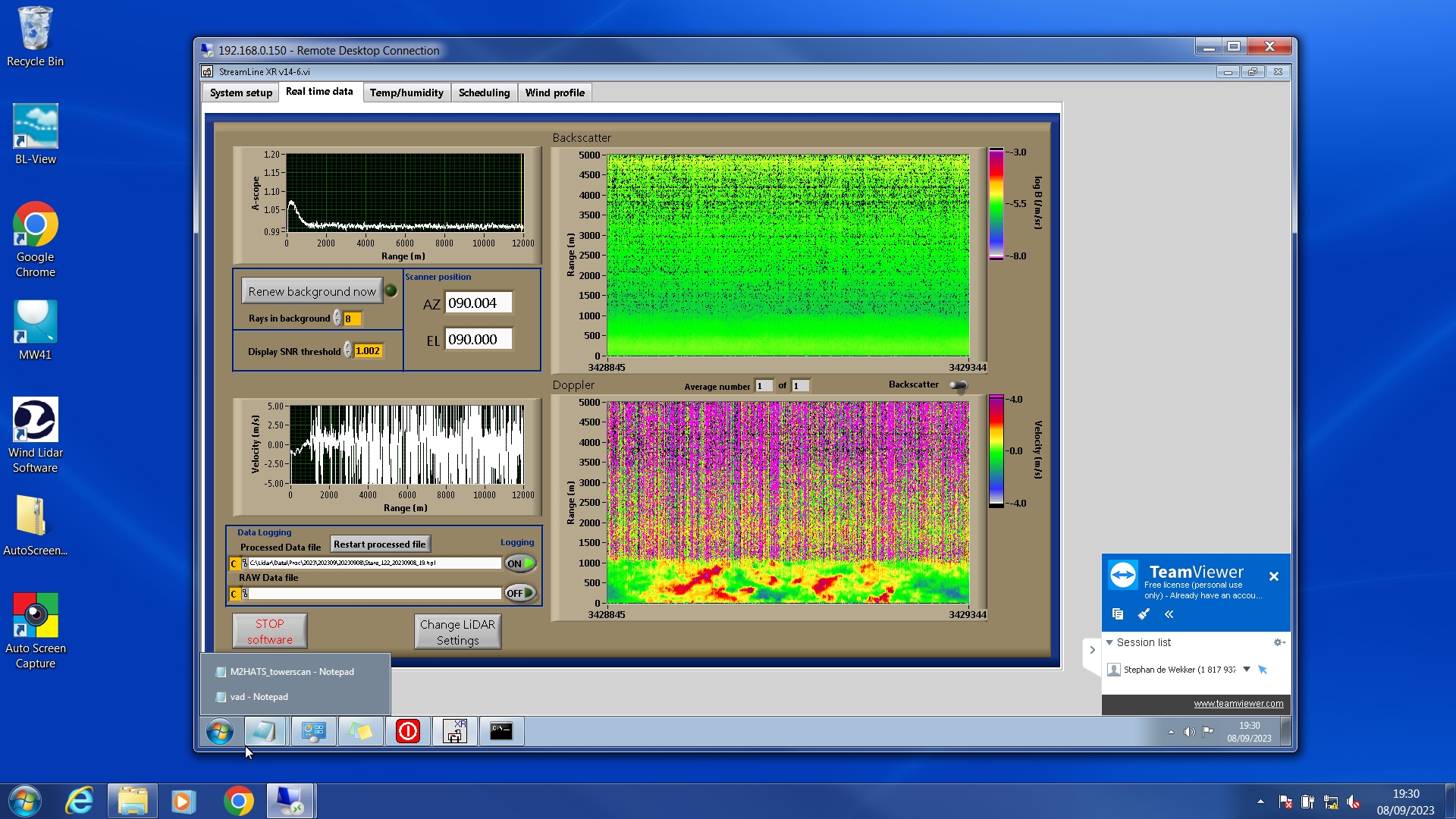
Task: Flip the Backscatter toggle switch above the Doppler plot
Action: (x=959, y=386)
